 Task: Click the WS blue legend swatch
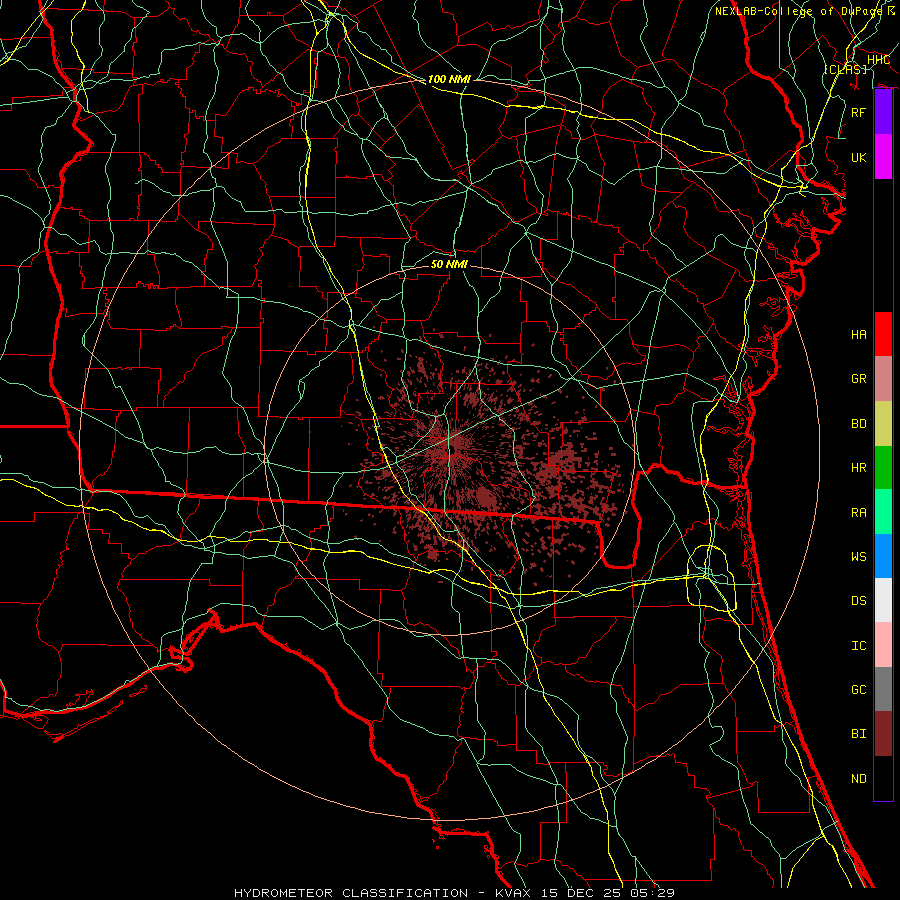[x=883, y=556]
